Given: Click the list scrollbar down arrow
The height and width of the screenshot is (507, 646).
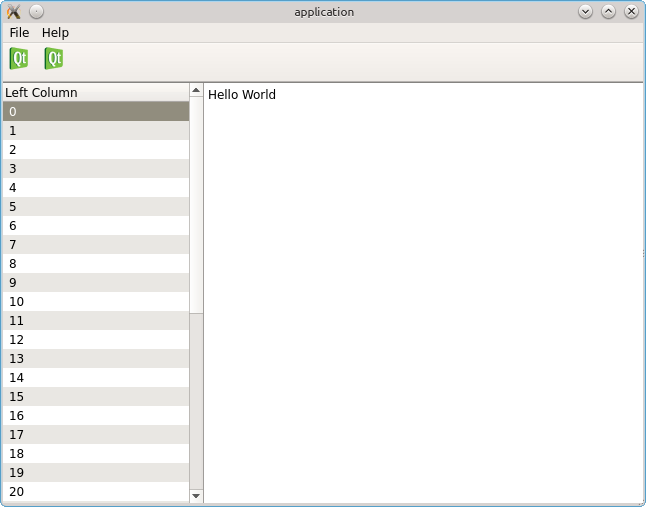Looking at the screenshot, I should point(196,495).
